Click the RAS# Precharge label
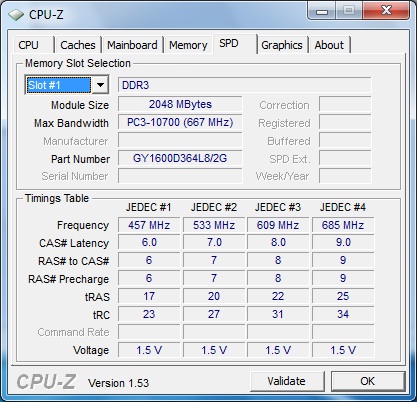Screen dimensions: 417x402 click(x=69, y=279)
